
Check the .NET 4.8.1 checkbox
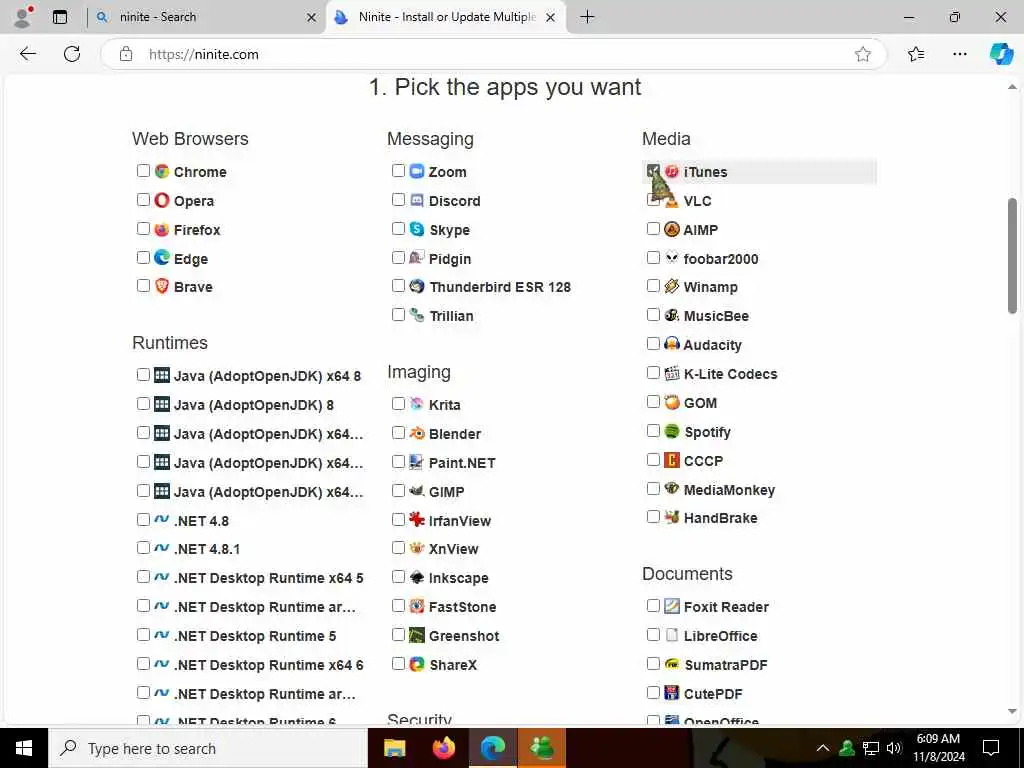[x=143, y=548]
